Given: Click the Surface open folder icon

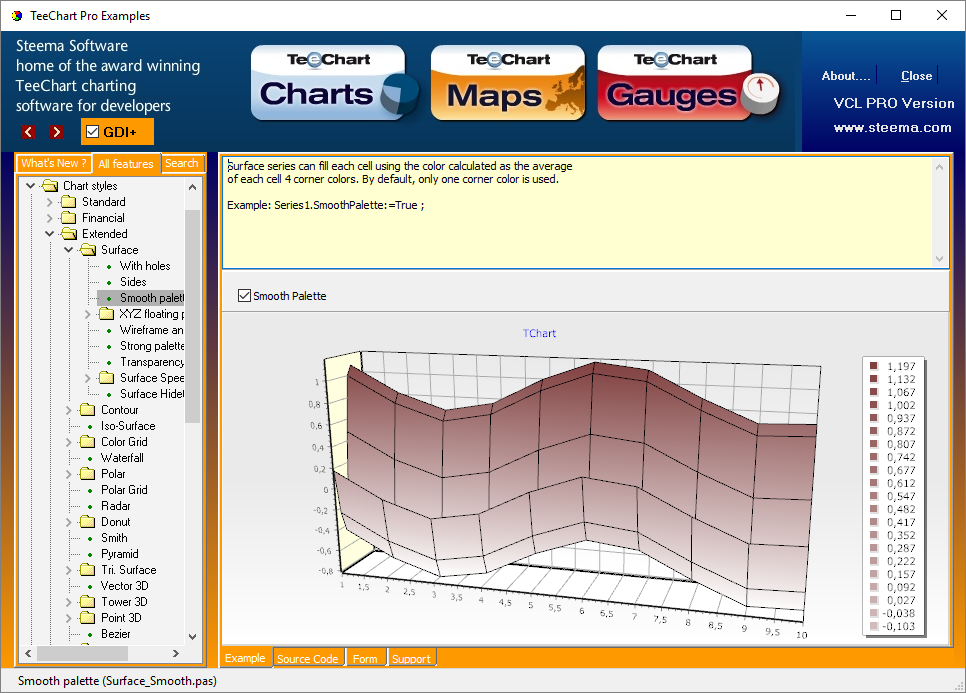Looking at the screenshot, I should pos(87,249).
